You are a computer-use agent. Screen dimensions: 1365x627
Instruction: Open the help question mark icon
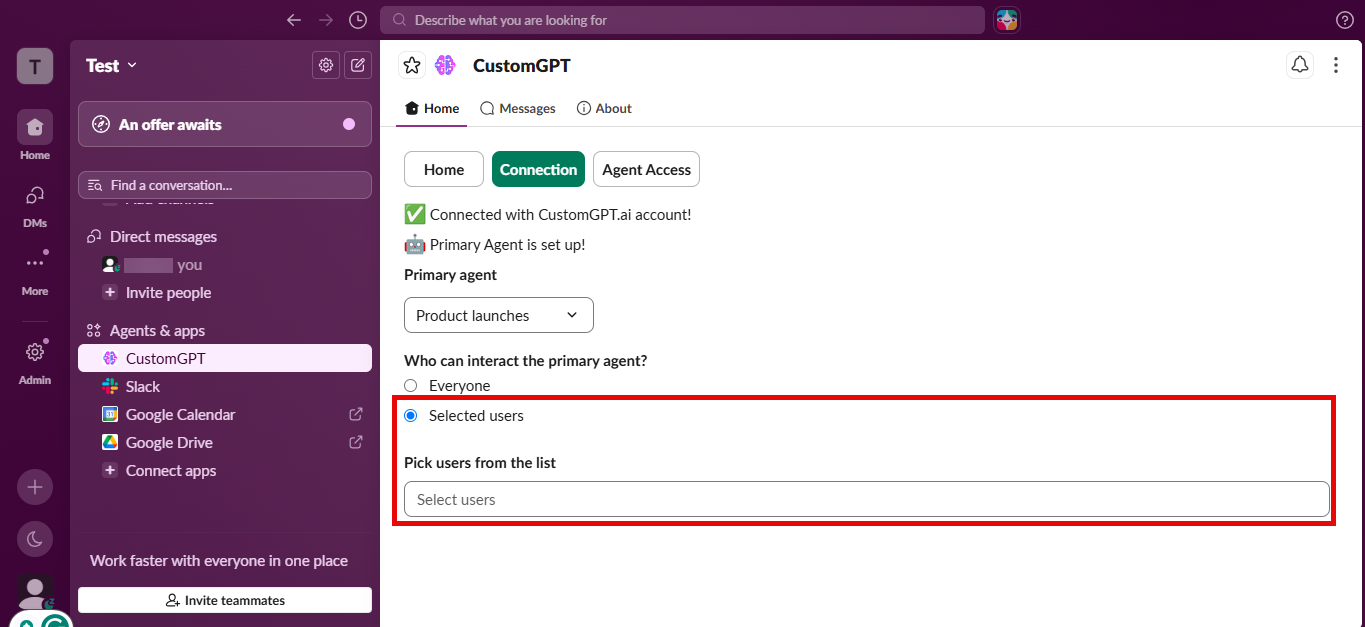coord(1345,20)
